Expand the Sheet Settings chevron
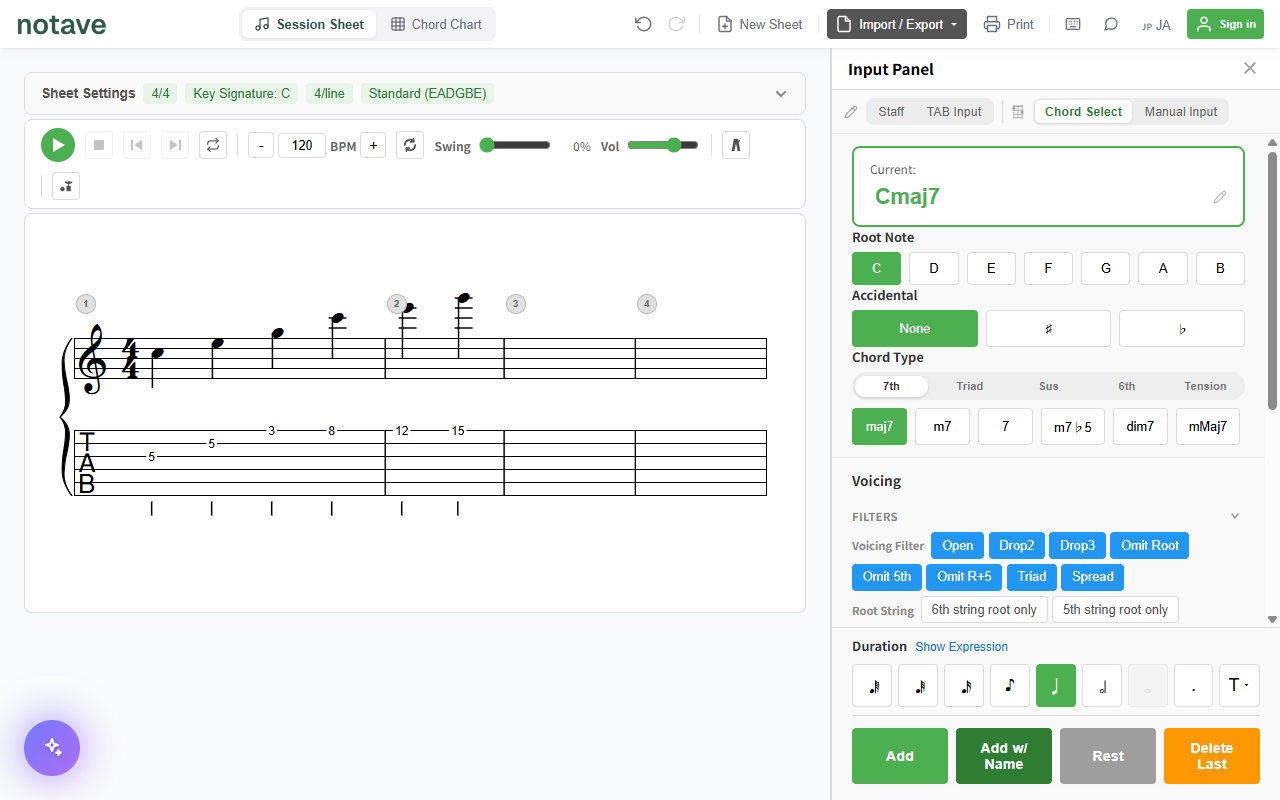This screenshot has width=1280, height=800. click(x=781, y=94)
